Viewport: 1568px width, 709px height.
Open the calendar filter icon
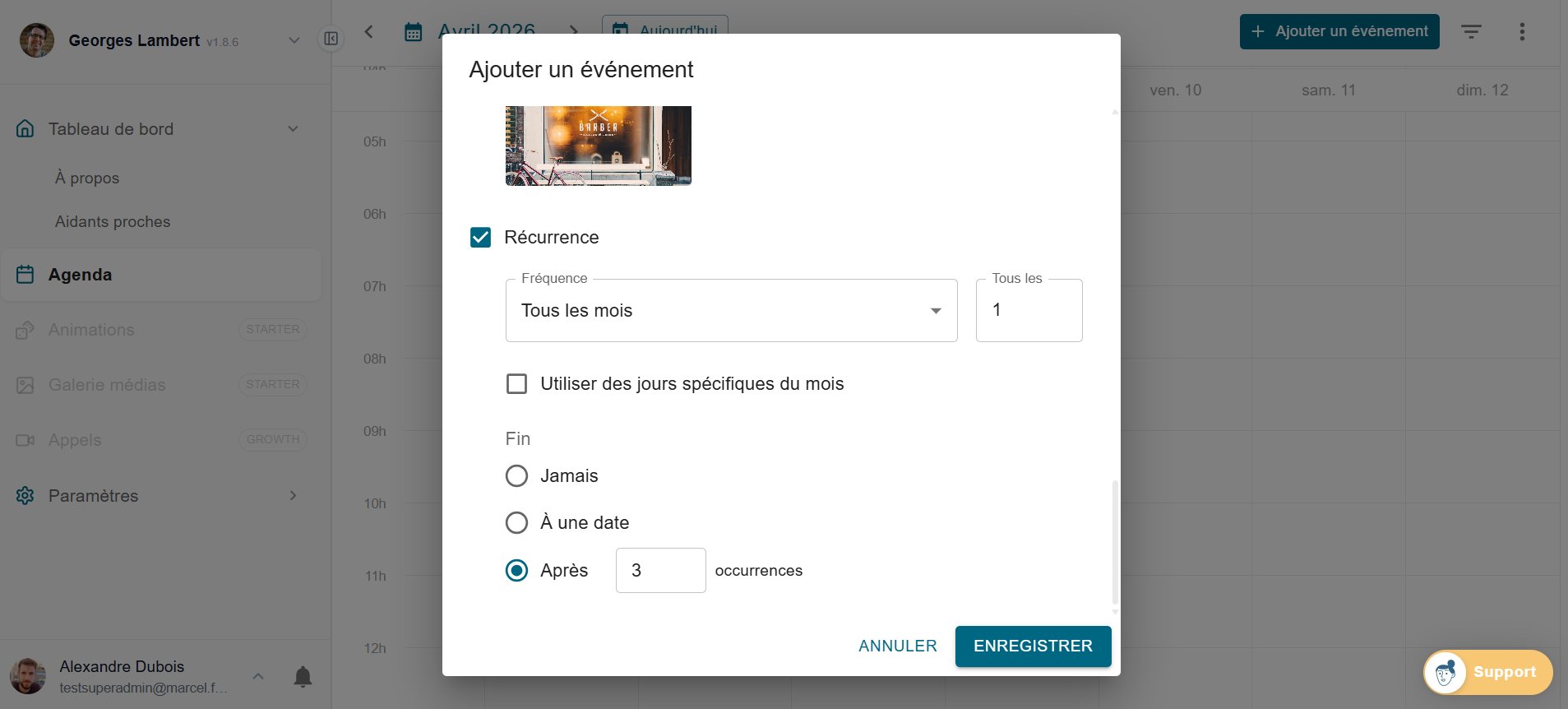(1471, 31)
